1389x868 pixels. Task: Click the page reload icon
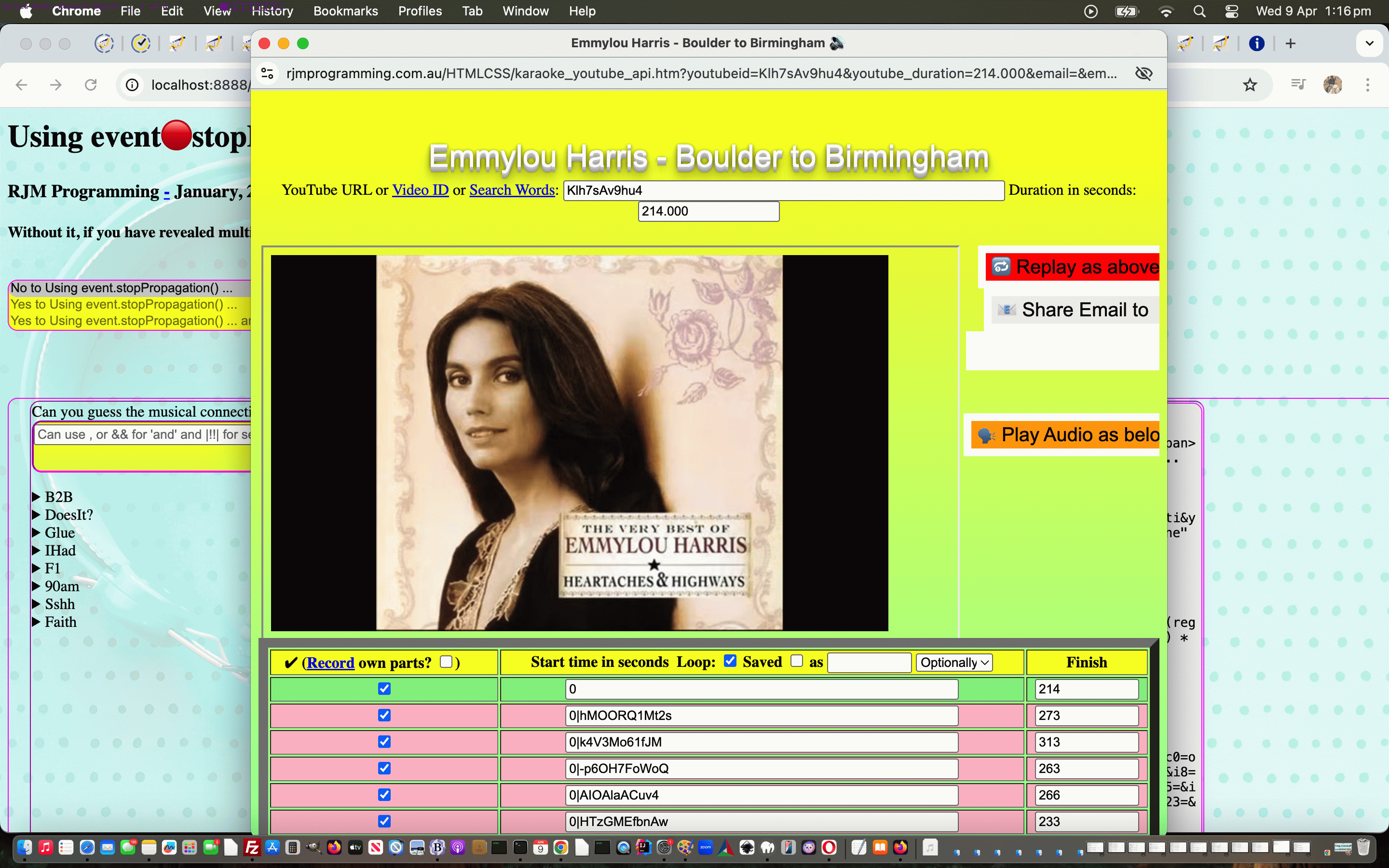pos(91,85)
